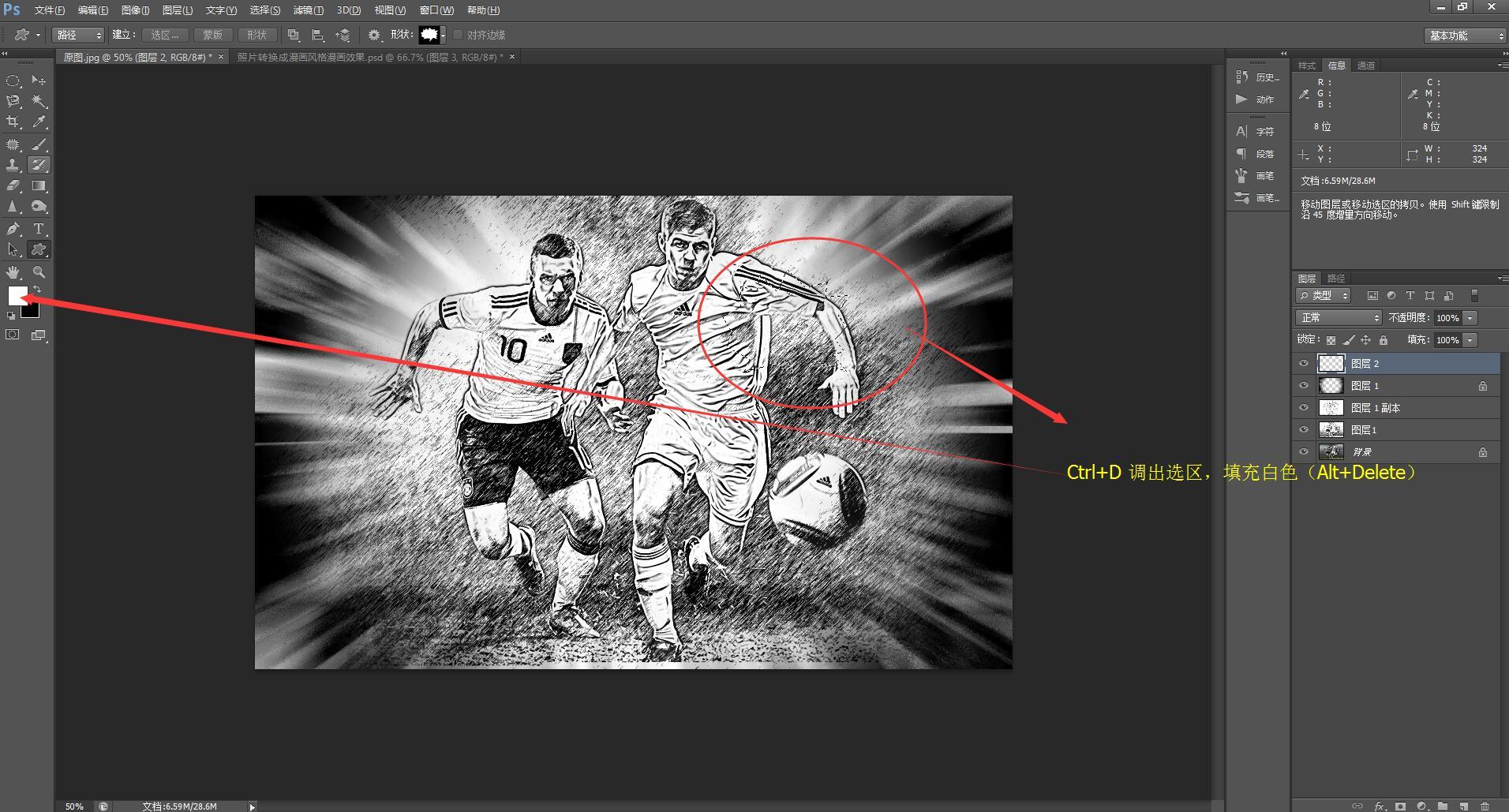Reset default foreground and background colors
Viewport: 1509px width, 812px height.
10,316
